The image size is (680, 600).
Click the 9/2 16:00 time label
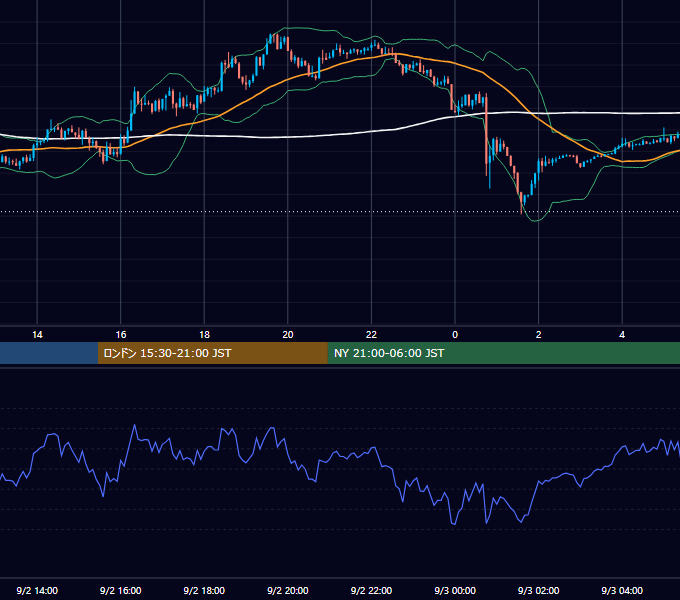[121, 590]
